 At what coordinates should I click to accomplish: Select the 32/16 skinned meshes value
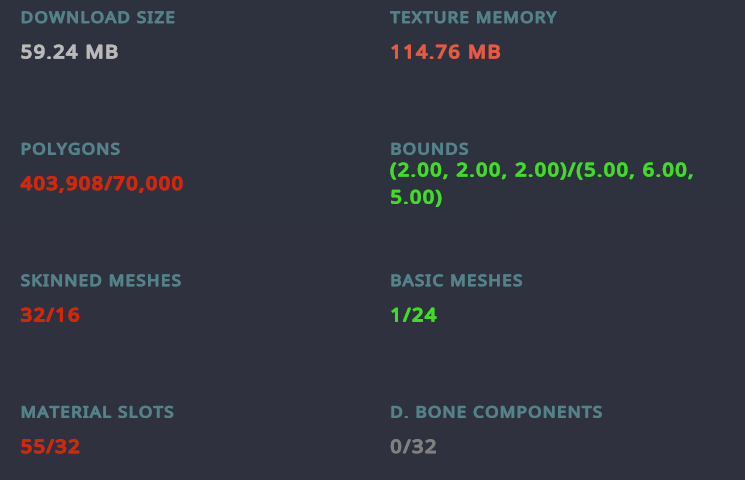(x=50, y=315)
